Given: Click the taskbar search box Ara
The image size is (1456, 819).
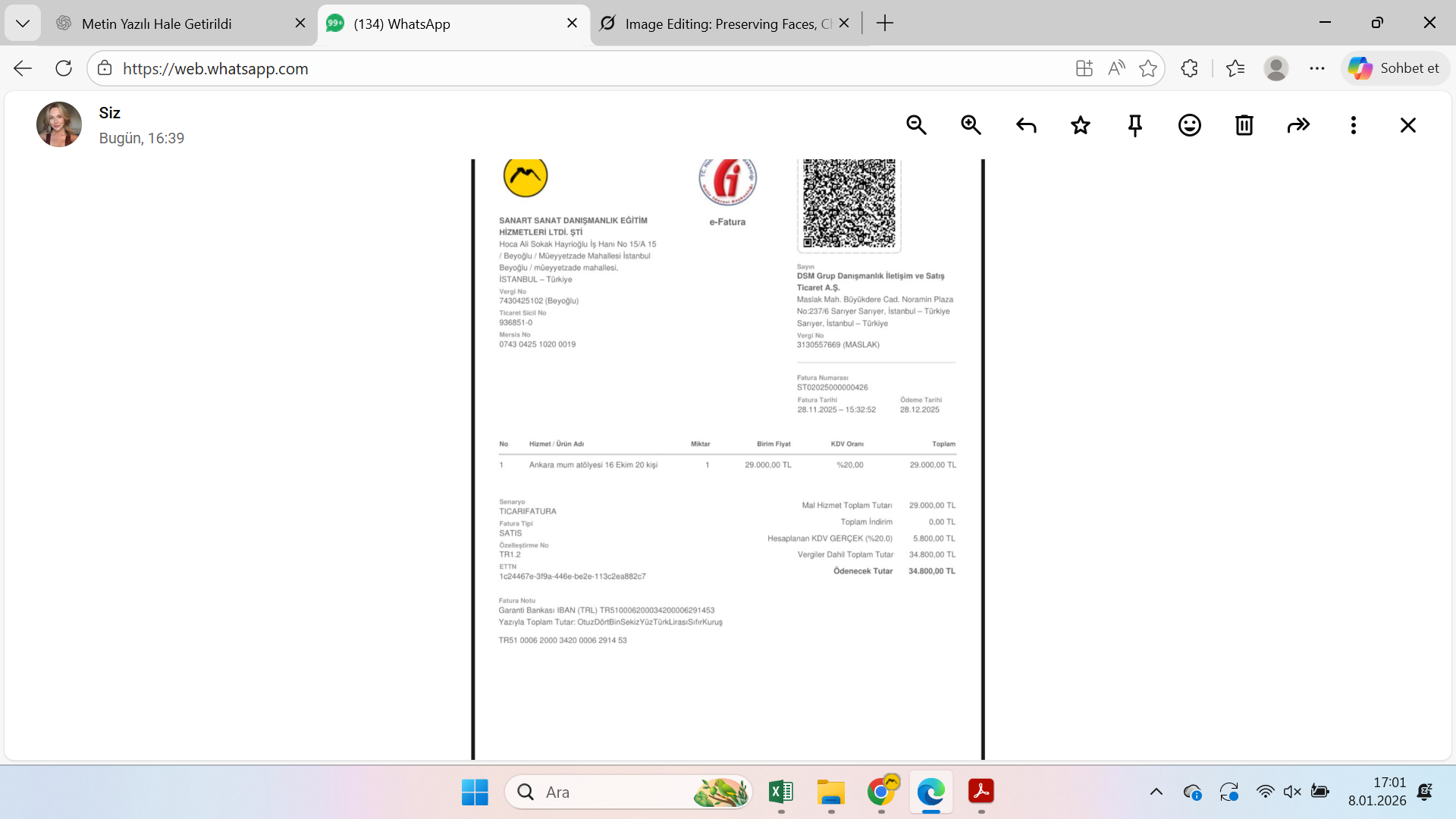Looking at the screenshot, I should tap(629, 792).
